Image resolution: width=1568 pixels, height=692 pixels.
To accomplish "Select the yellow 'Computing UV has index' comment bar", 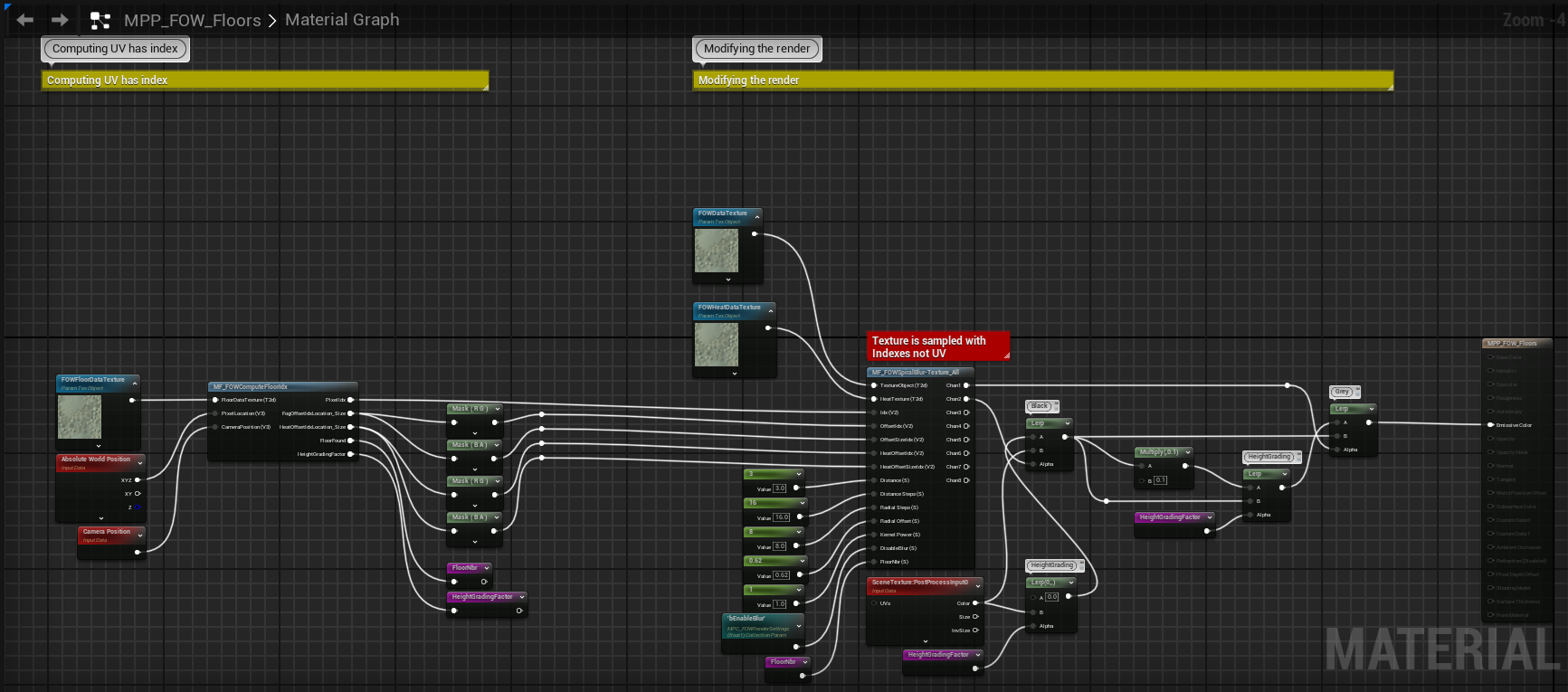I will [x=265, y=81].
